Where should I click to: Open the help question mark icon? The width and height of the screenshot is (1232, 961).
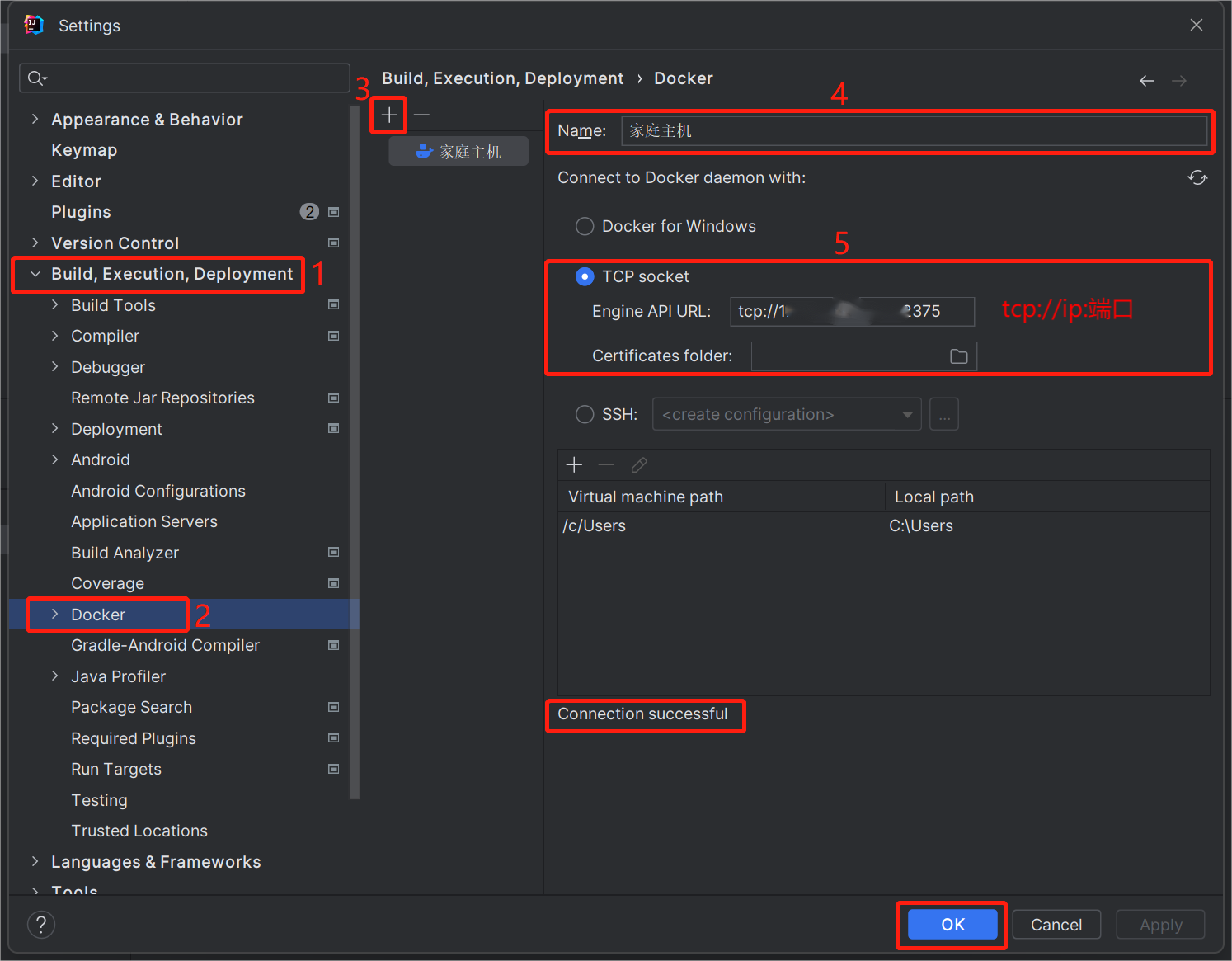coord(41,925)
